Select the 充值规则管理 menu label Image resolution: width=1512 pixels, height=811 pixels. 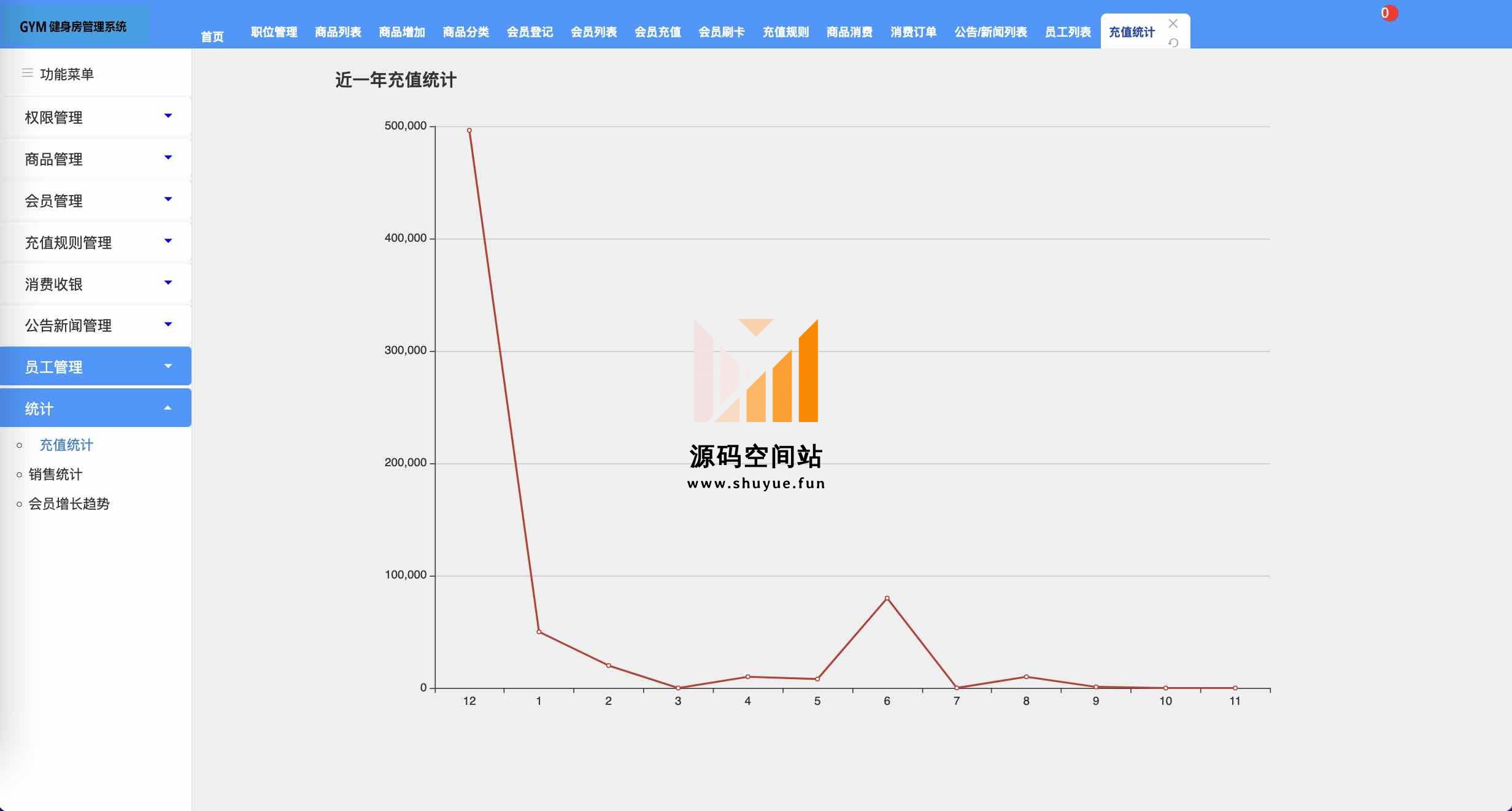(68, 242)
